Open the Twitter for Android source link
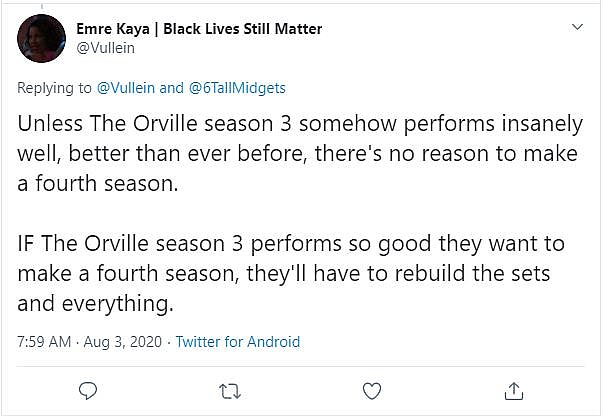The width and height of the screenshot is (605, 416). pyautogui.click(x=238, y=341)
